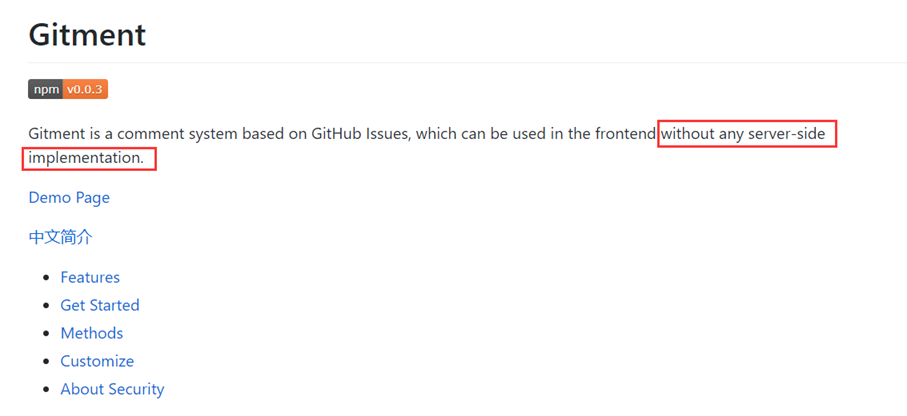The width and height of the screenshot is (907, 416).
Task: Click the bullet point beside About Security
Action: pyautogui.click(x=47, y=389)
